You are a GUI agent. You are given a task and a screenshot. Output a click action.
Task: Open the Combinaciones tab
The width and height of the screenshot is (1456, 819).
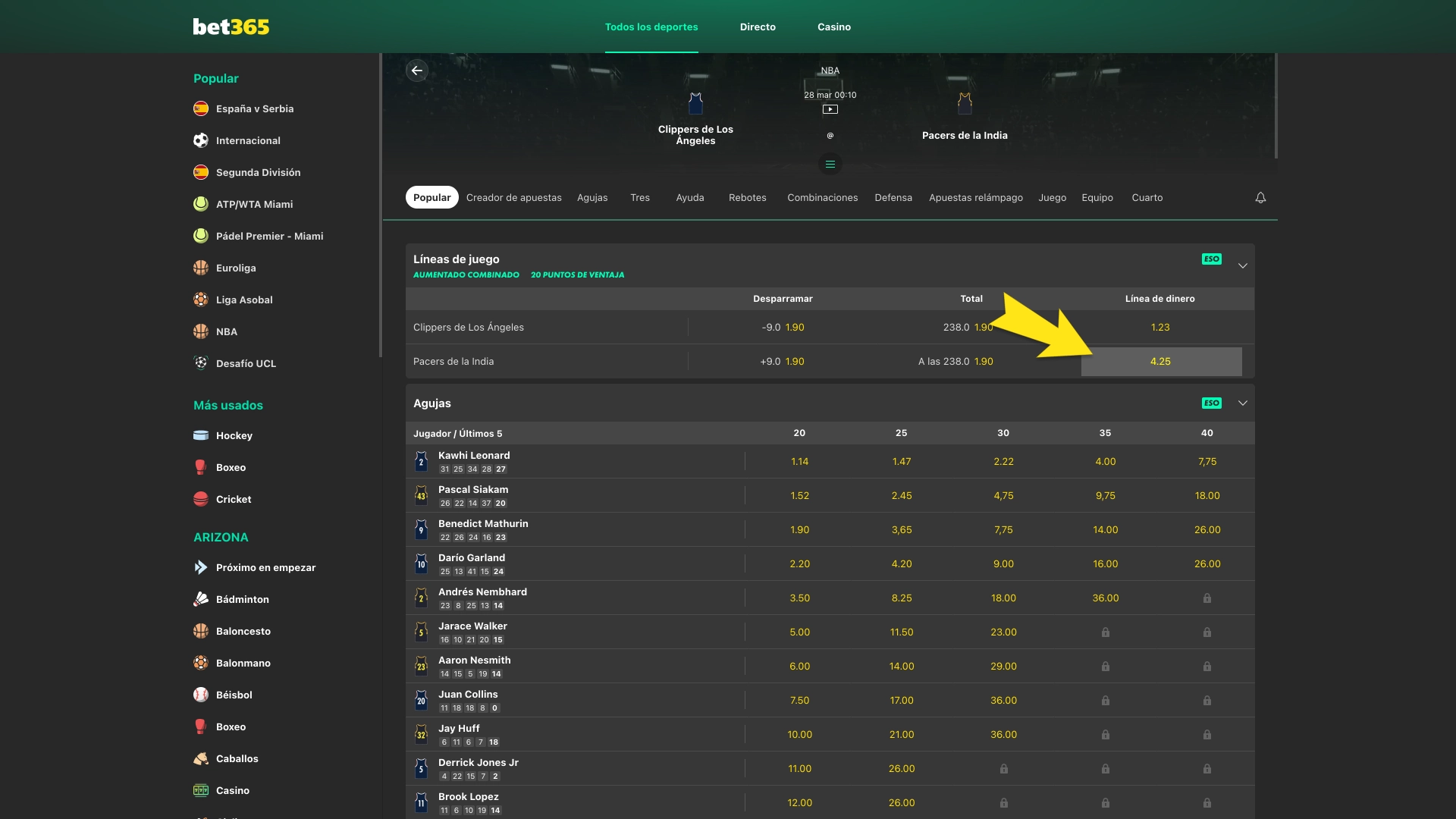[823, 197]
